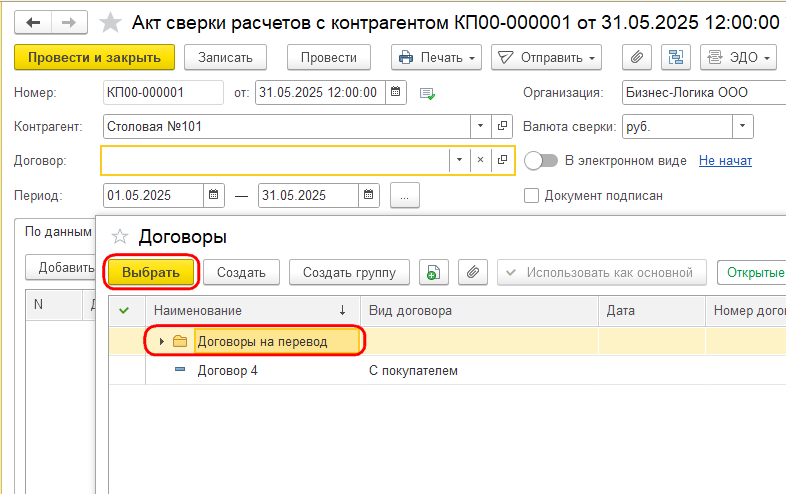The width and height of the screenshot is (786, 494).
Task: Toggle the В электронном виде switch
Action: point(541,161)
